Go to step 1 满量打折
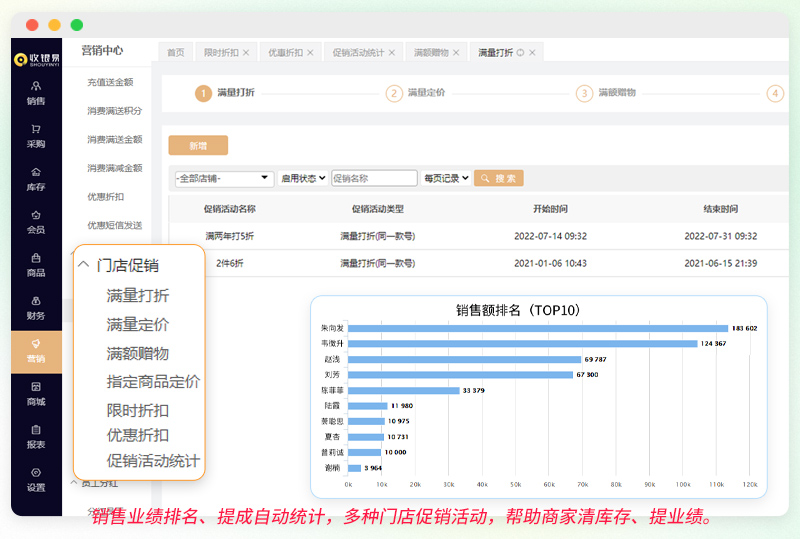Viewport: 800px width, 539px height. pos(225,93)
